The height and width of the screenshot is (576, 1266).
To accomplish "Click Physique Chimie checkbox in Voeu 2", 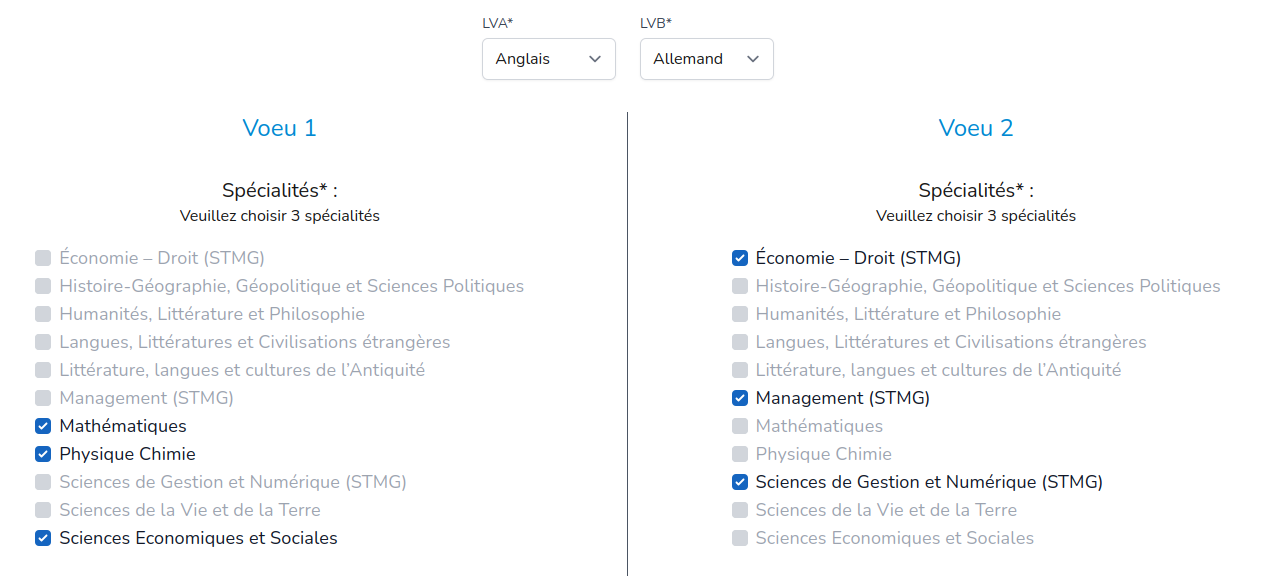I will 740,454.
